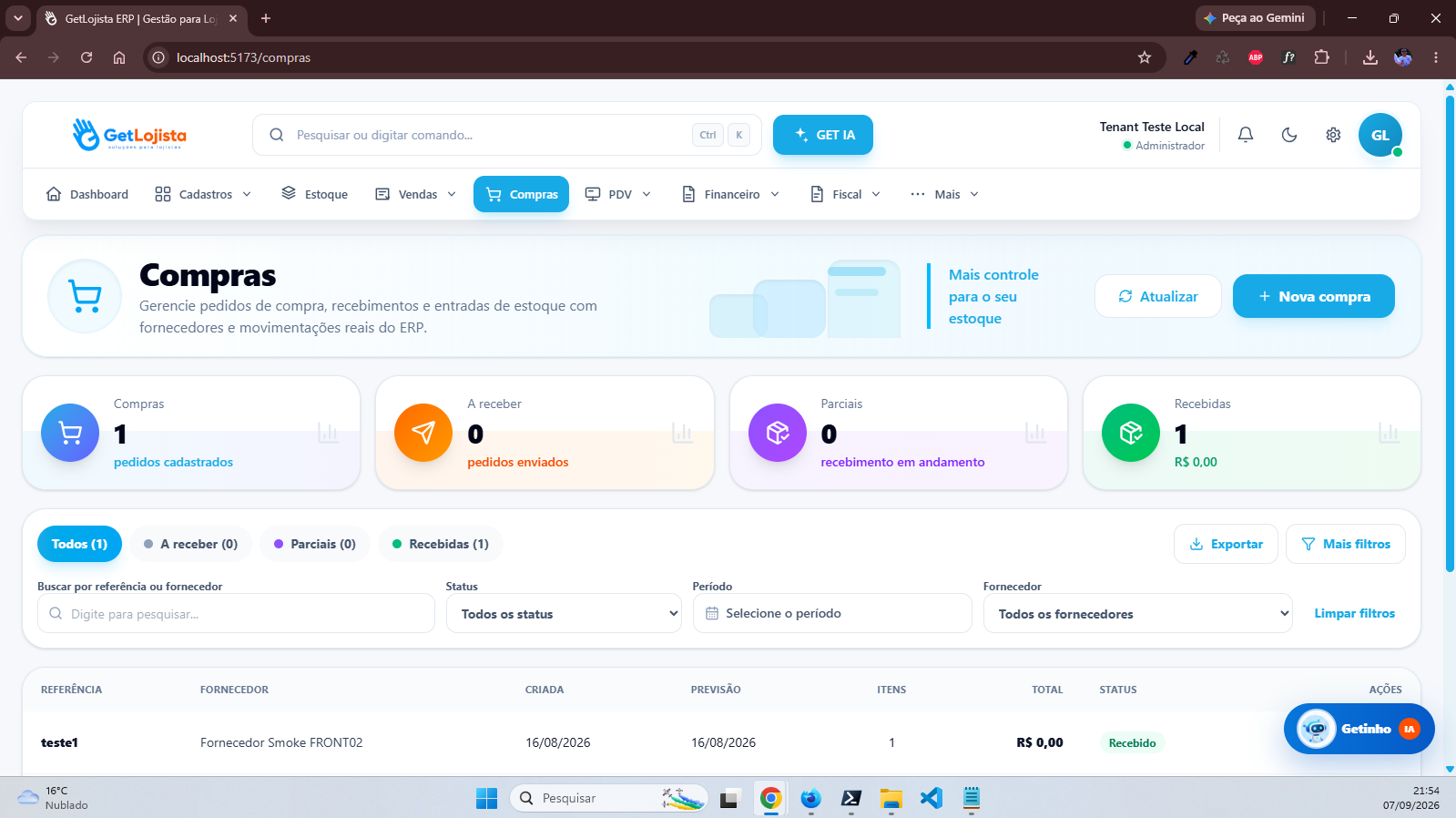Select the Compras nav tab
Screen dimensions: 1456x818
[x=521, y=194]
